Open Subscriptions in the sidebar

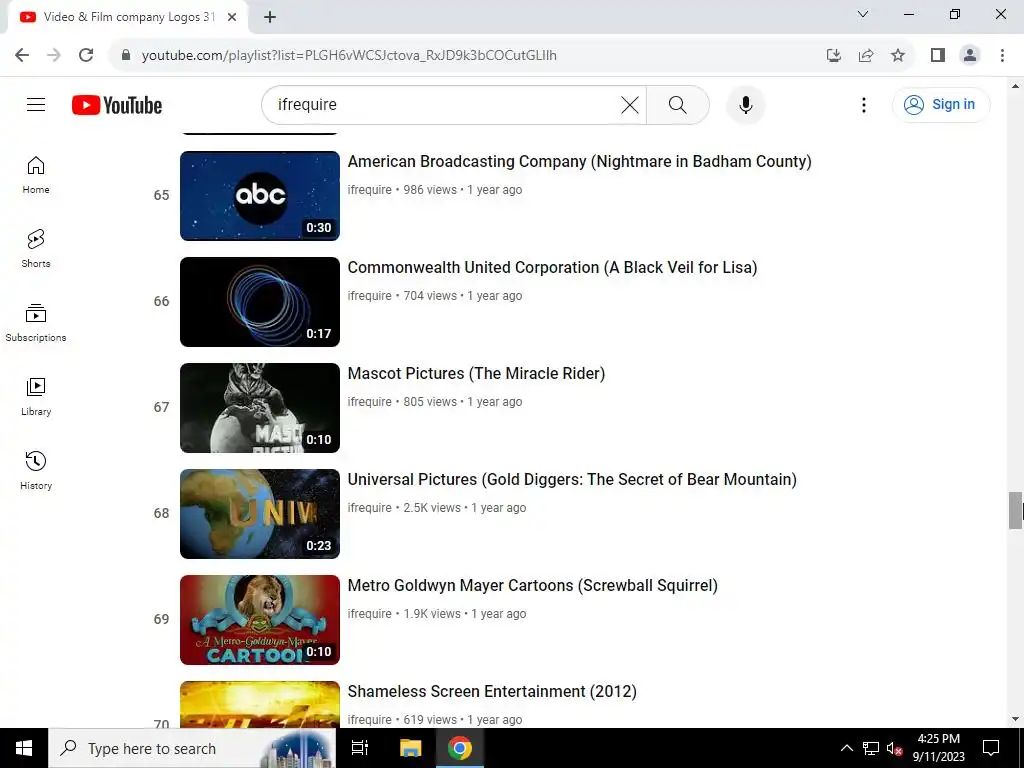click(36, 323)
